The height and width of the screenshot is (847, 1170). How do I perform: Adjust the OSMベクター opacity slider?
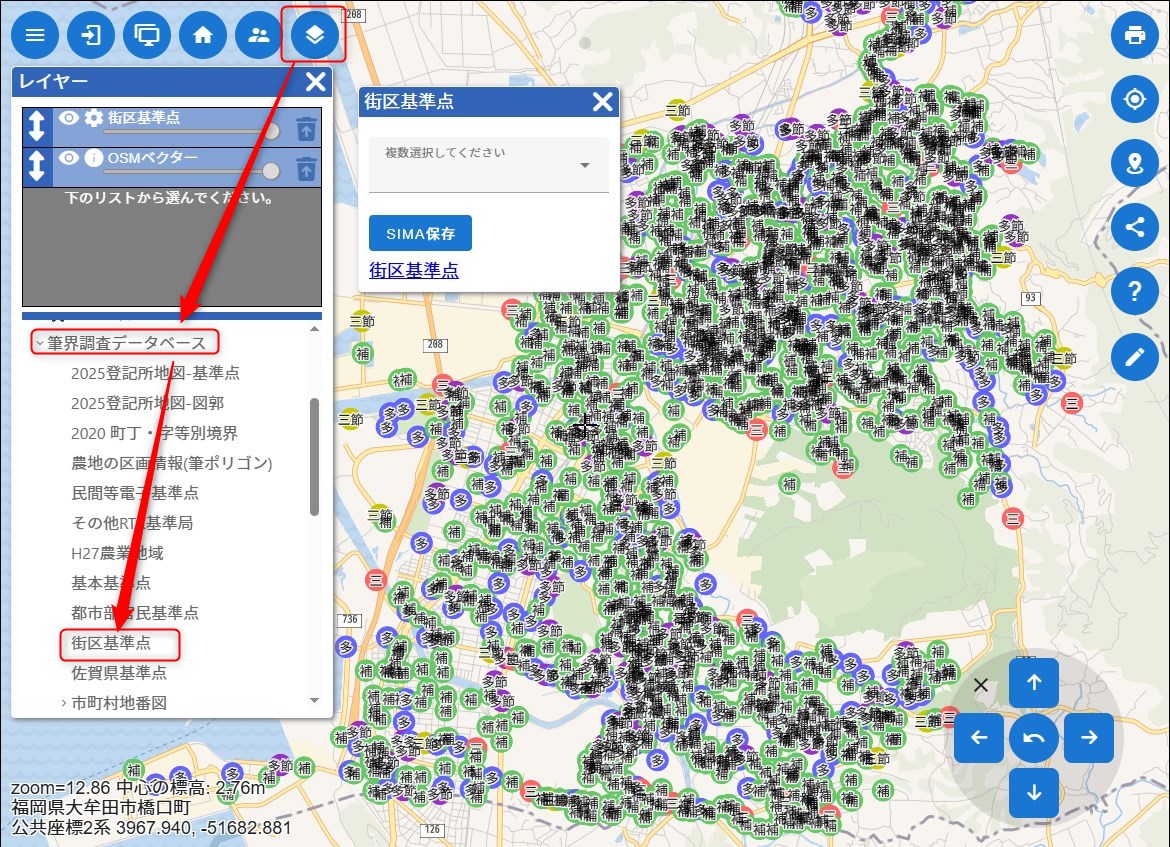tap(270, 171)
